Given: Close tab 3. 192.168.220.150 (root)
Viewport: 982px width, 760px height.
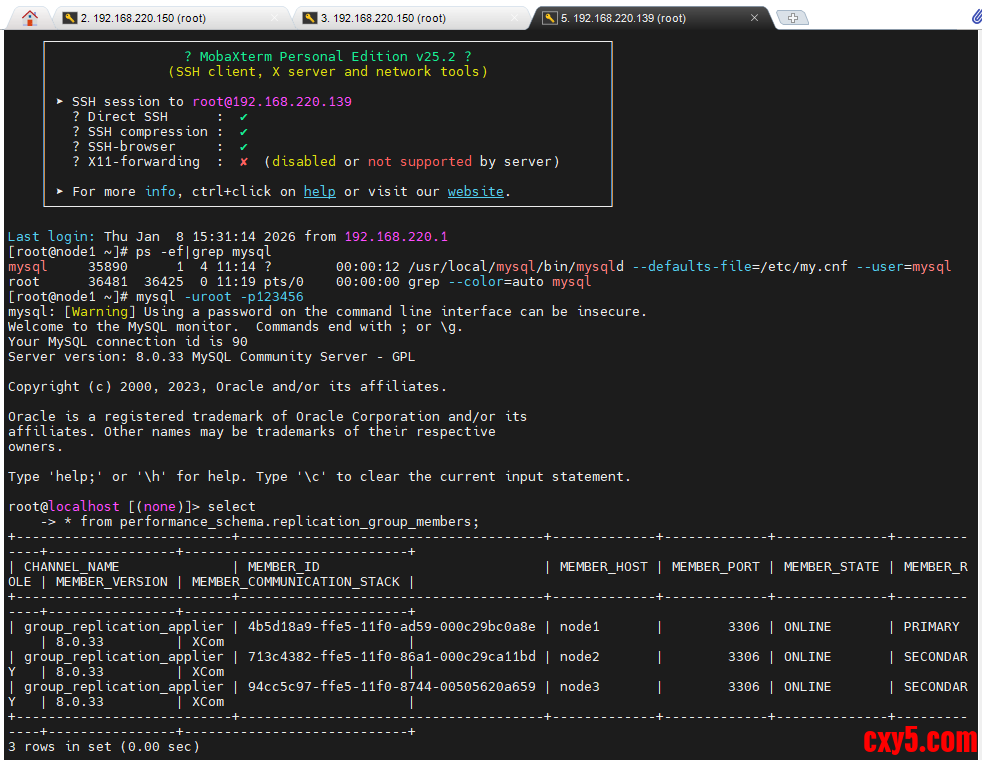Looking at the screenshot, I should (x=516, y=18).
